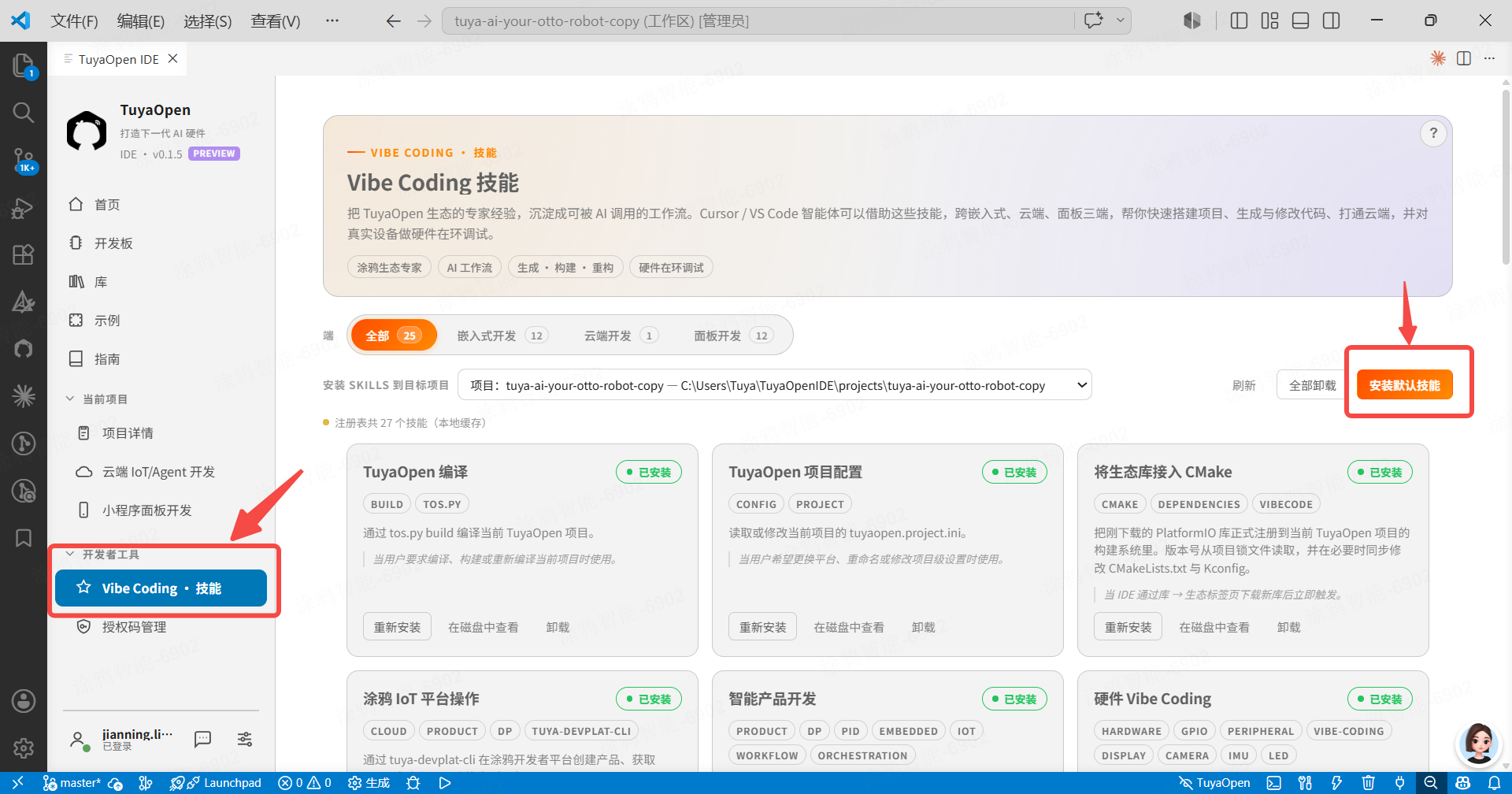
Task: Switch to the TuyaOpen IDE tab
Action: tap(118, 59)
